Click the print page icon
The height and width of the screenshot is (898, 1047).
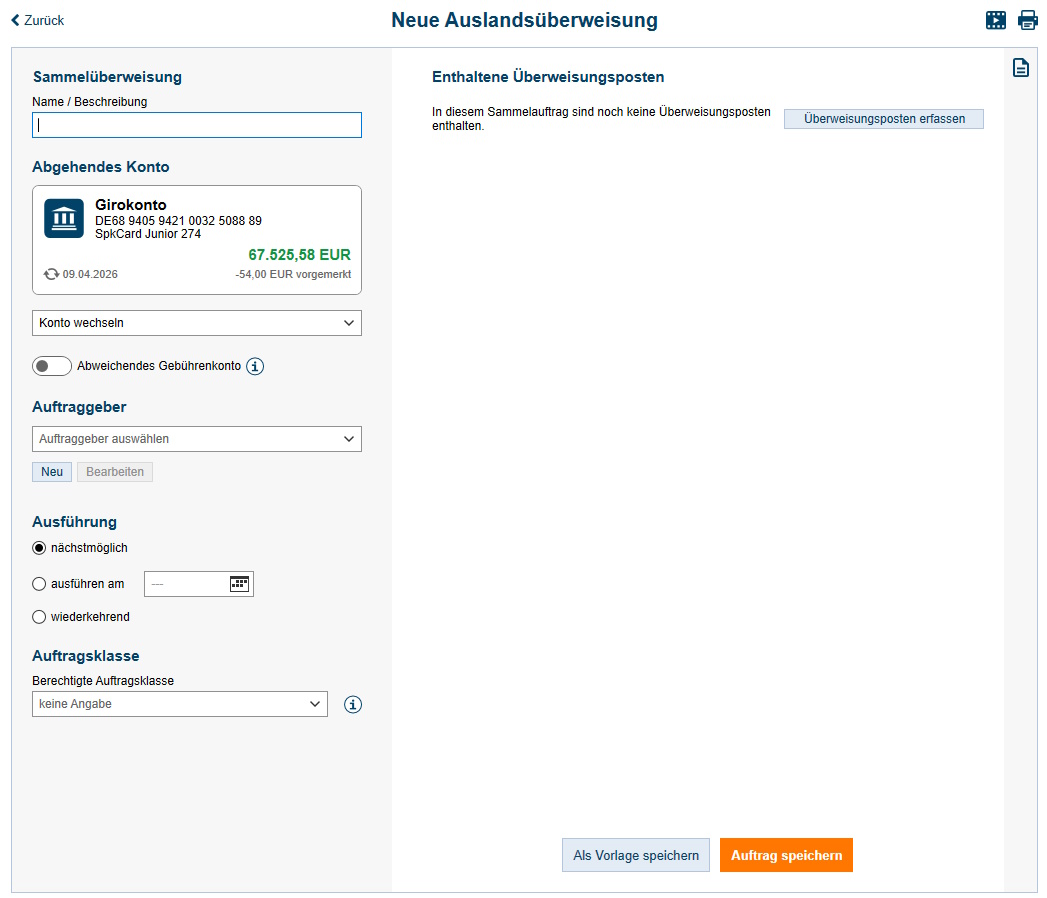click(x=1027, y=20)
